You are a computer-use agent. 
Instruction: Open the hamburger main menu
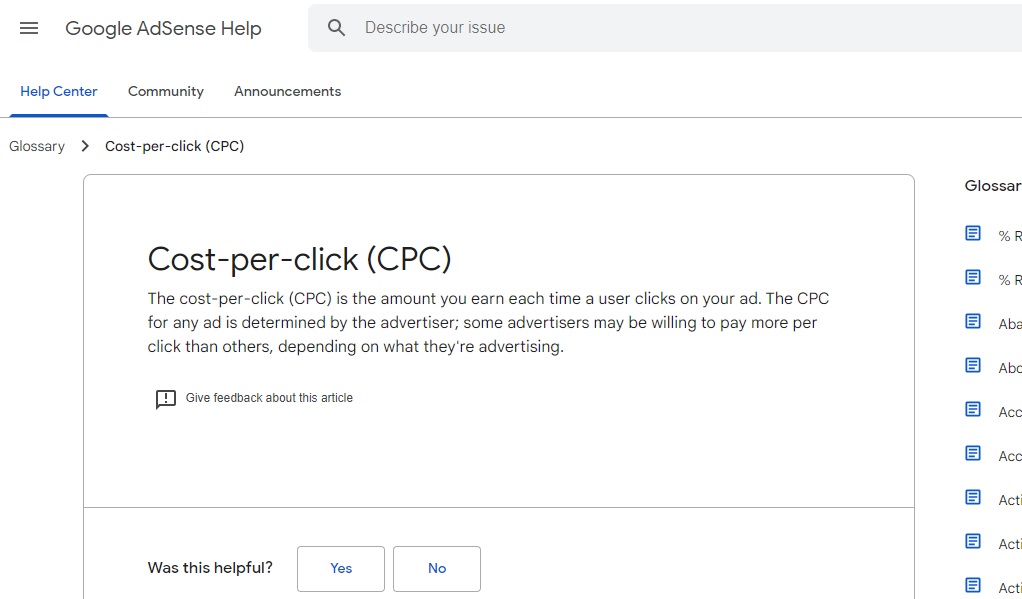[29, 28]
